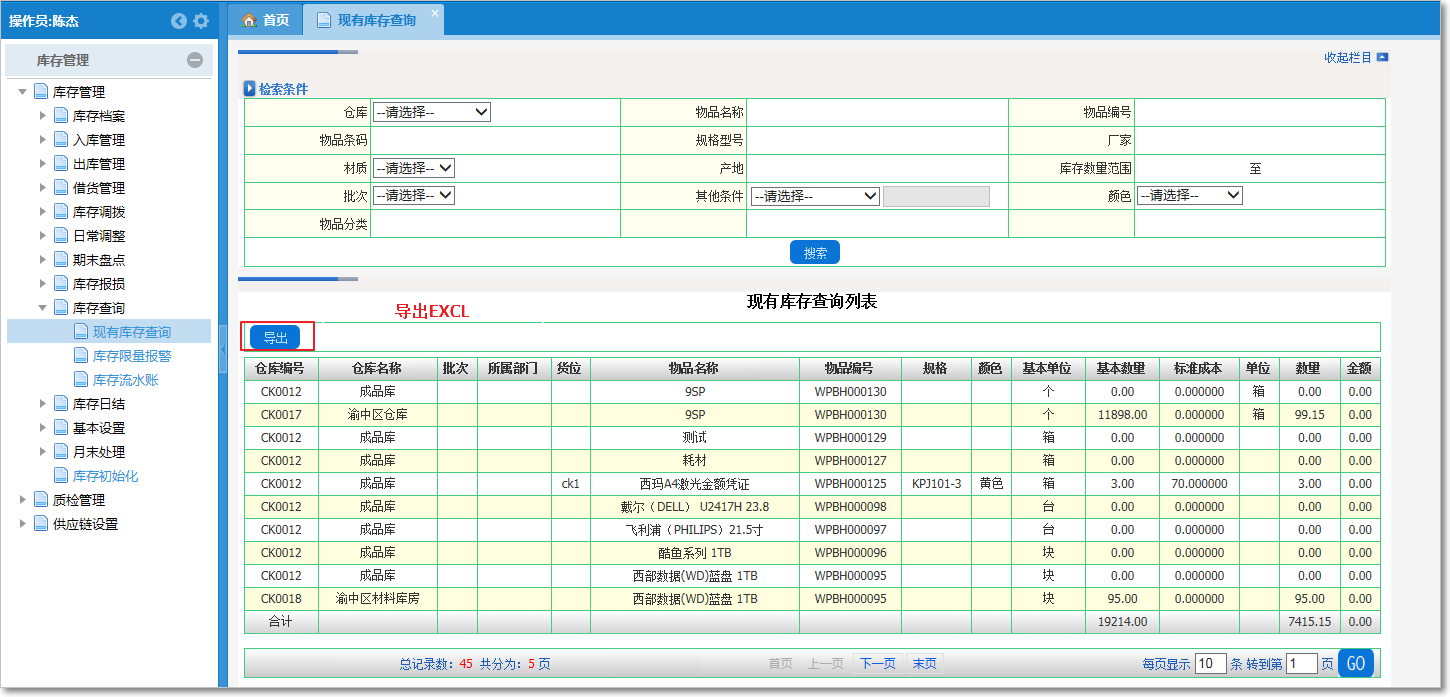Close the 现有库存查询 tab
Viewport: 1450px width, 697px height.
pos(435,13)
